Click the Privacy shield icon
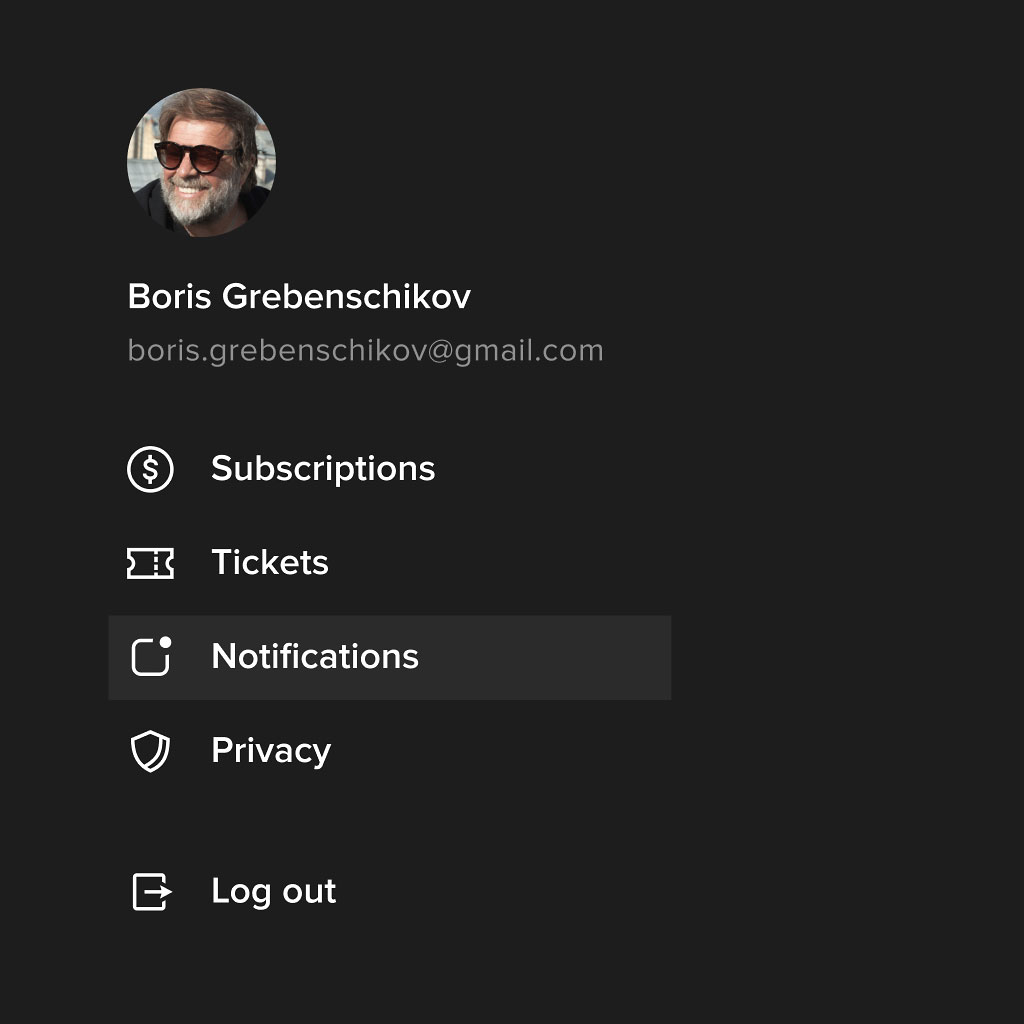This screenshot has width=1024, height=1024. pos(150,751)
